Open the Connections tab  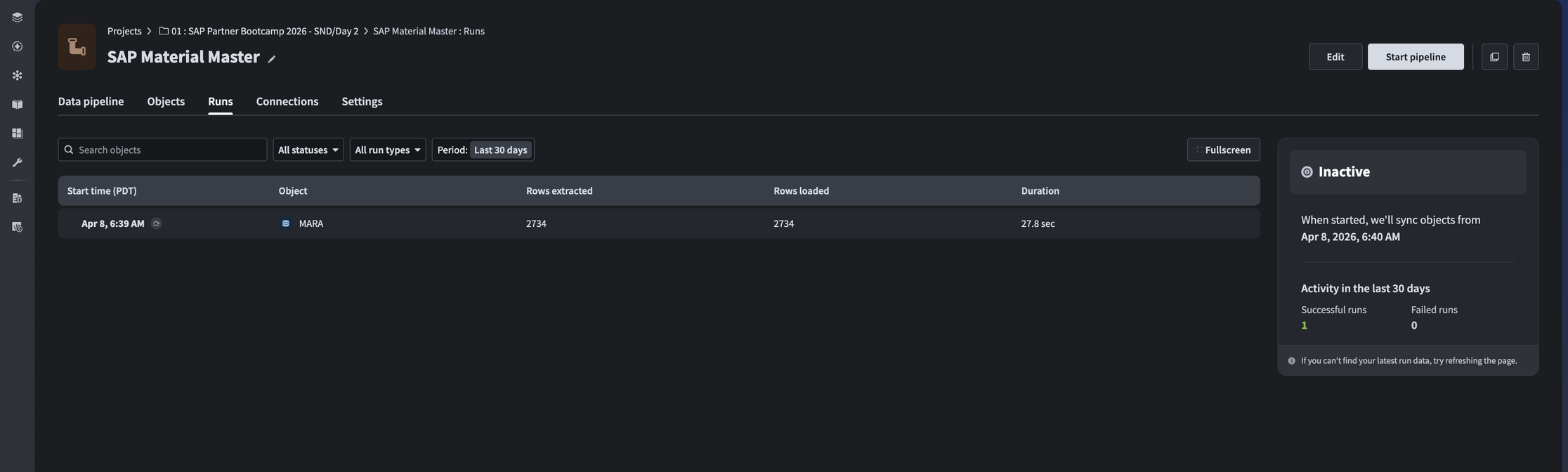point(287,101)
